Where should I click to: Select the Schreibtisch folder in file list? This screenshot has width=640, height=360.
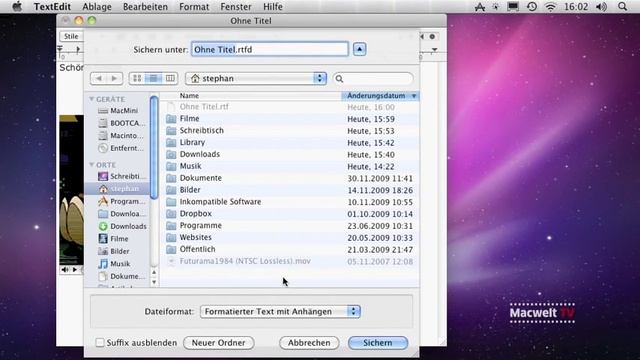tap(289, 131)
